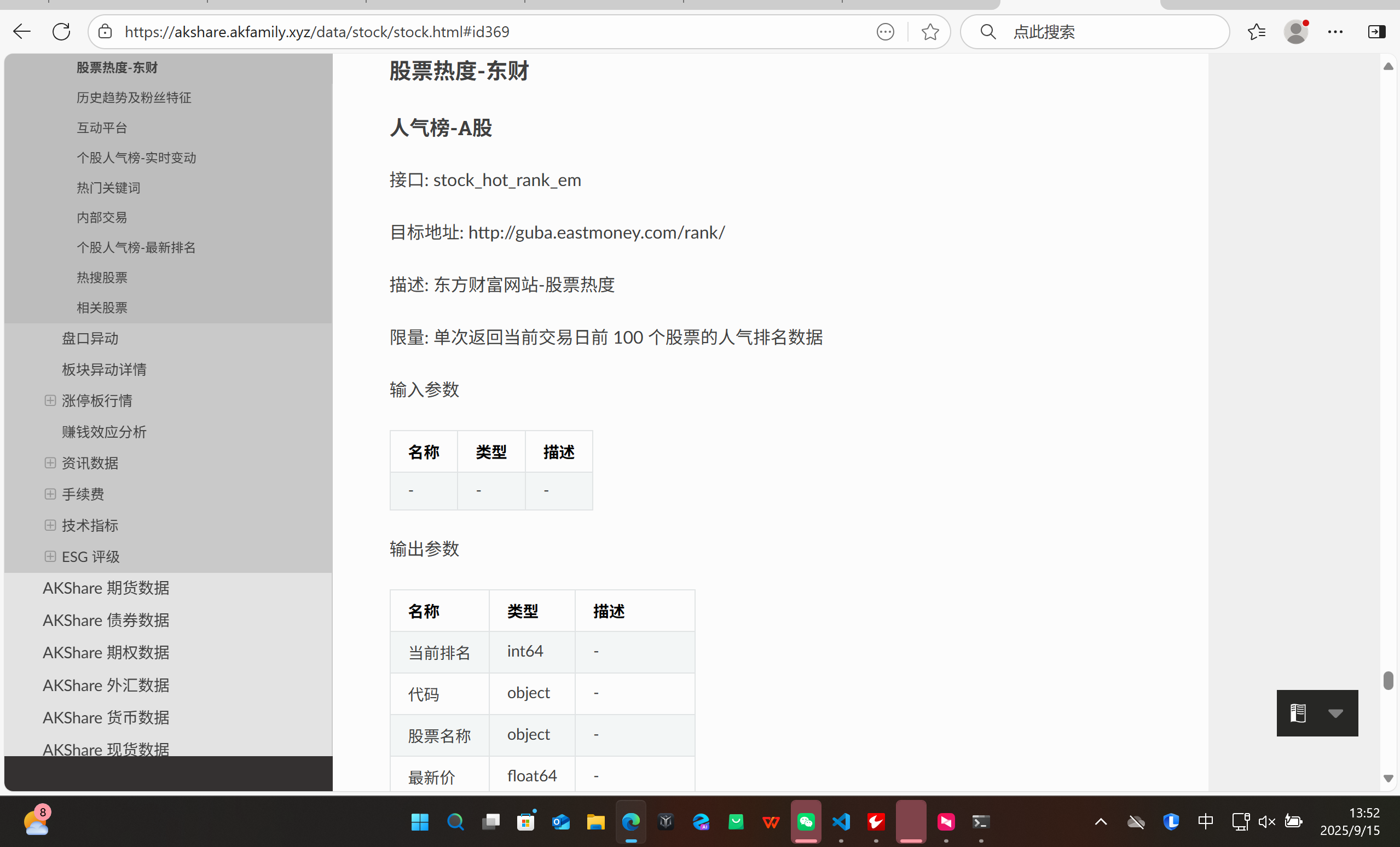Open Windows Search from the taskbar

455,821
